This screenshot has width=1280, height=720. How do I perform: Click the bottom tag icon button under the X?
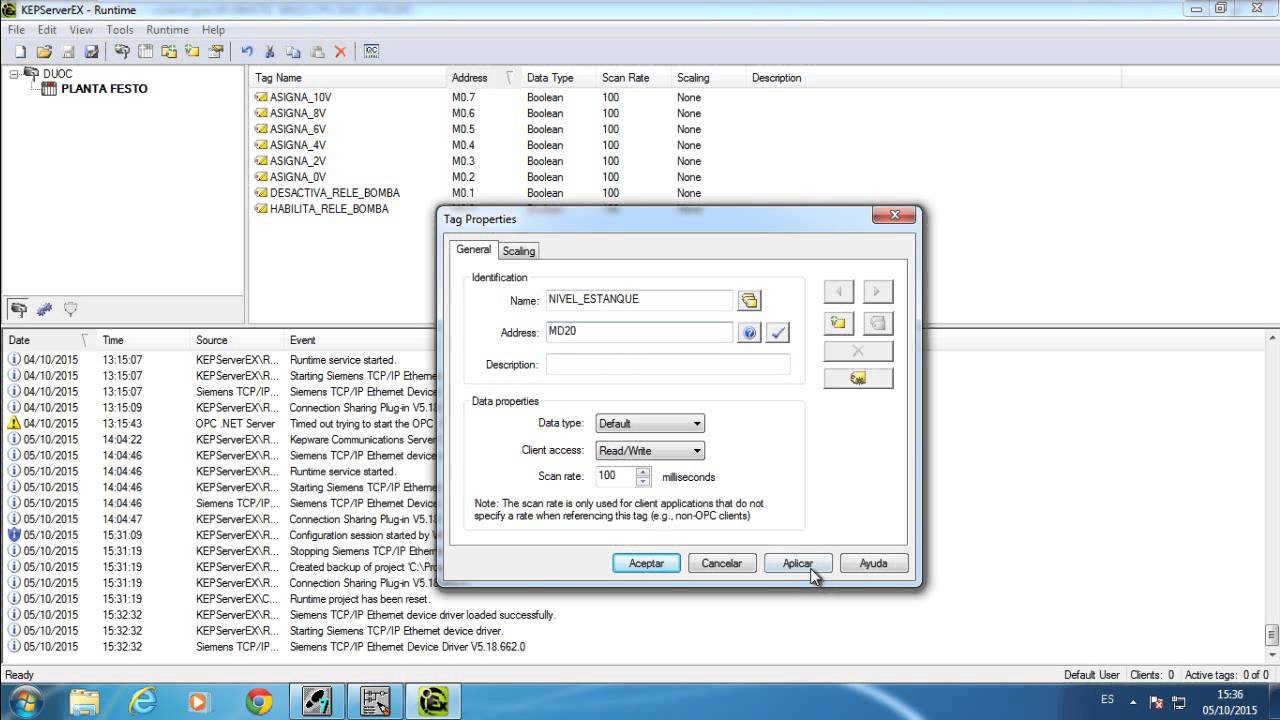pos(858,378)
